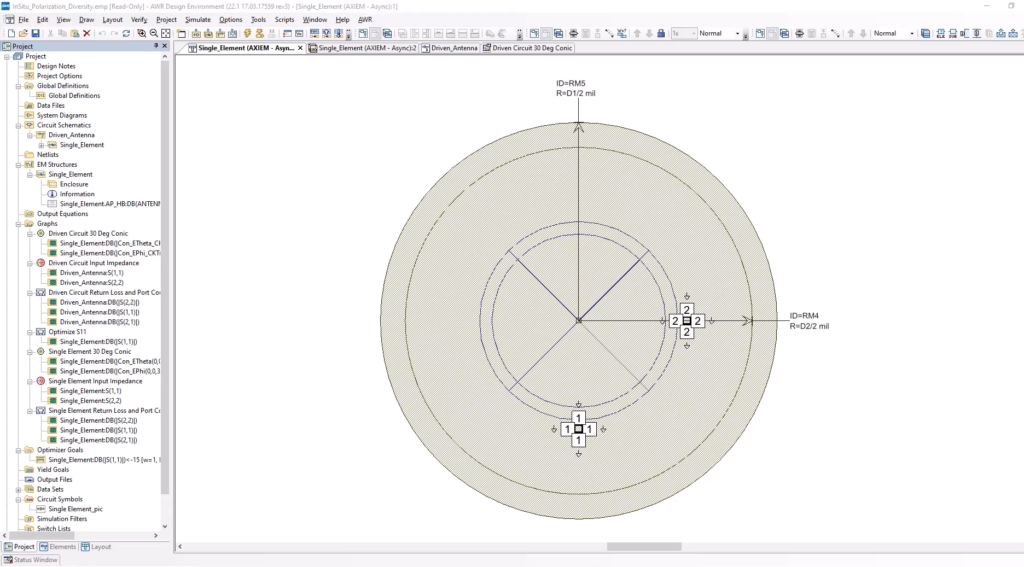
Task: Select the Information item under EM Structures
Action: pyautogui.click(x=76, y=194)
